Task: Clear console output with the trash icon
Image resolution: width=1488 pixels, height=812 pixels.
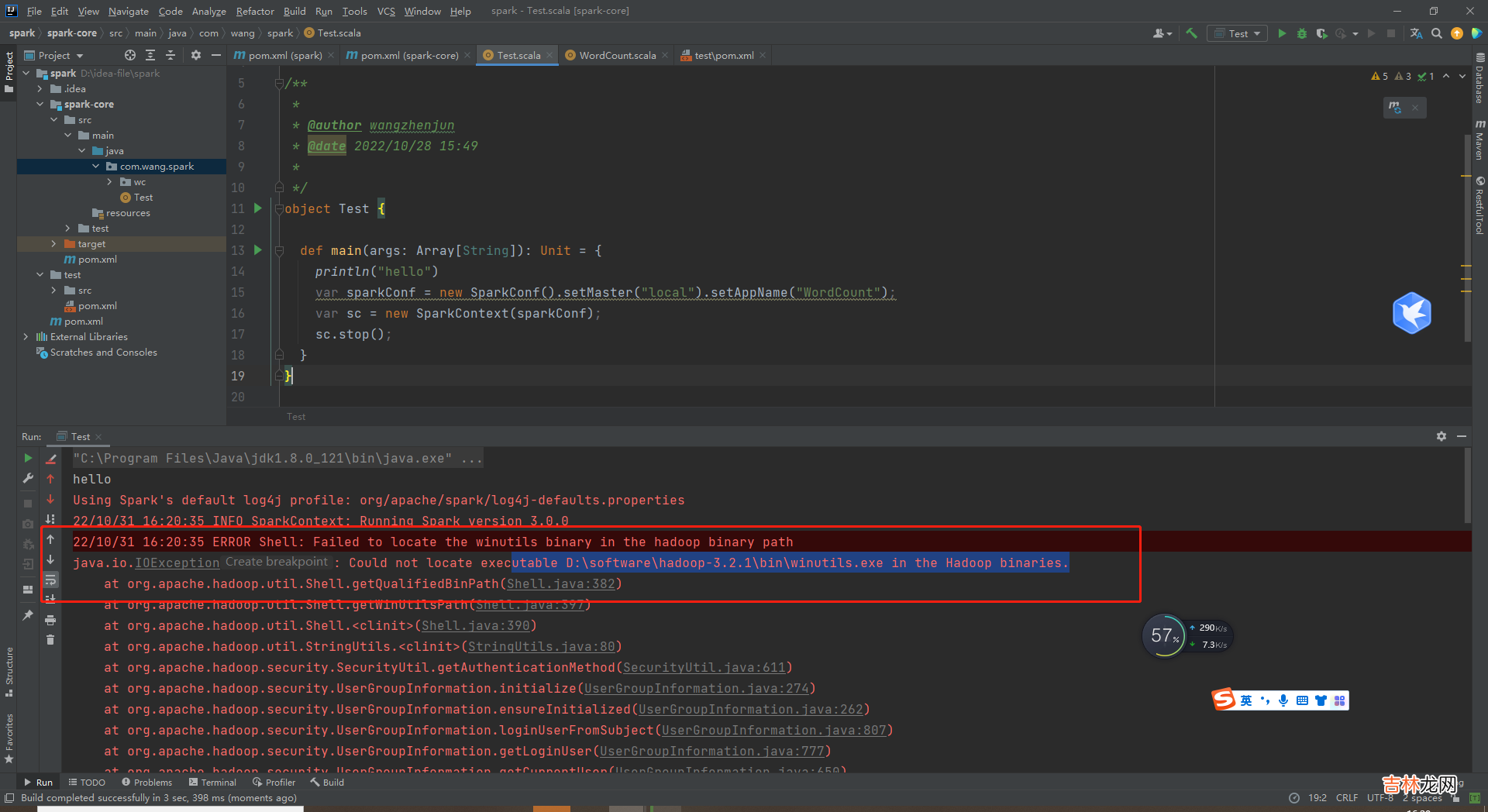Action: click(x=50, y=640)
